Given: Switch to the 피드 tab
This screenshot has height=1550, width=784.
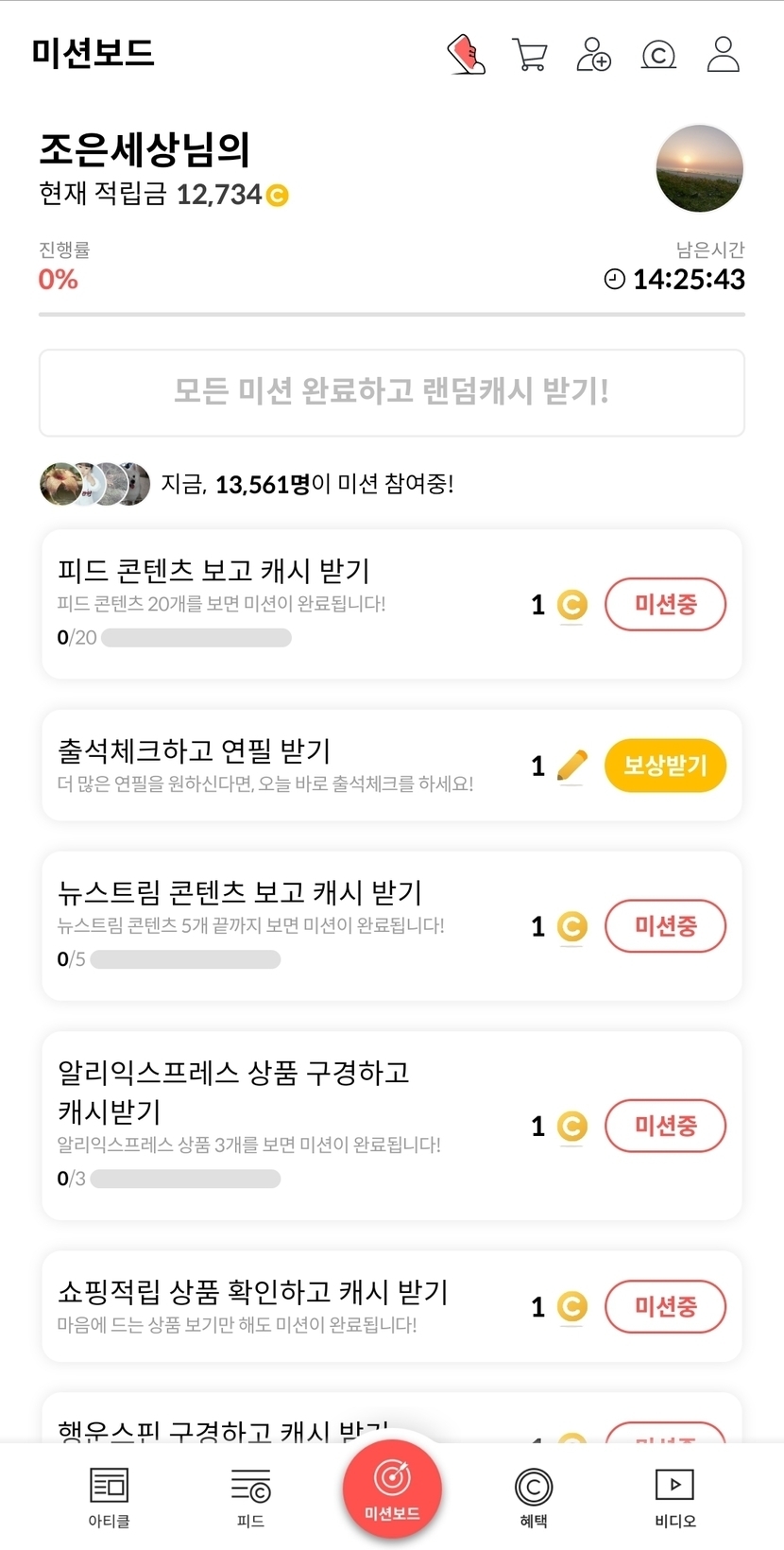Looking at the screenshot, I should click(x=250, y=1497).
